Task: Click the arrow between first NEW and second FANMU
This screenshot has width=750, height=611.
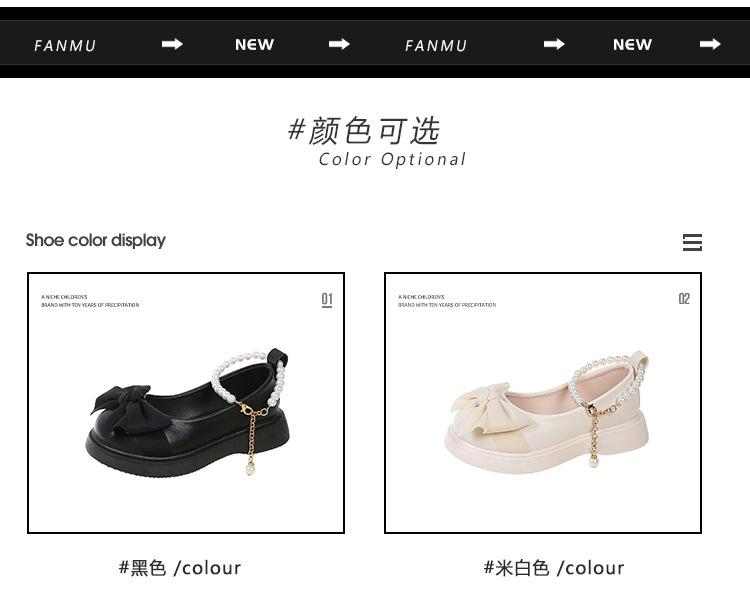Action: [x=339, y=44]
